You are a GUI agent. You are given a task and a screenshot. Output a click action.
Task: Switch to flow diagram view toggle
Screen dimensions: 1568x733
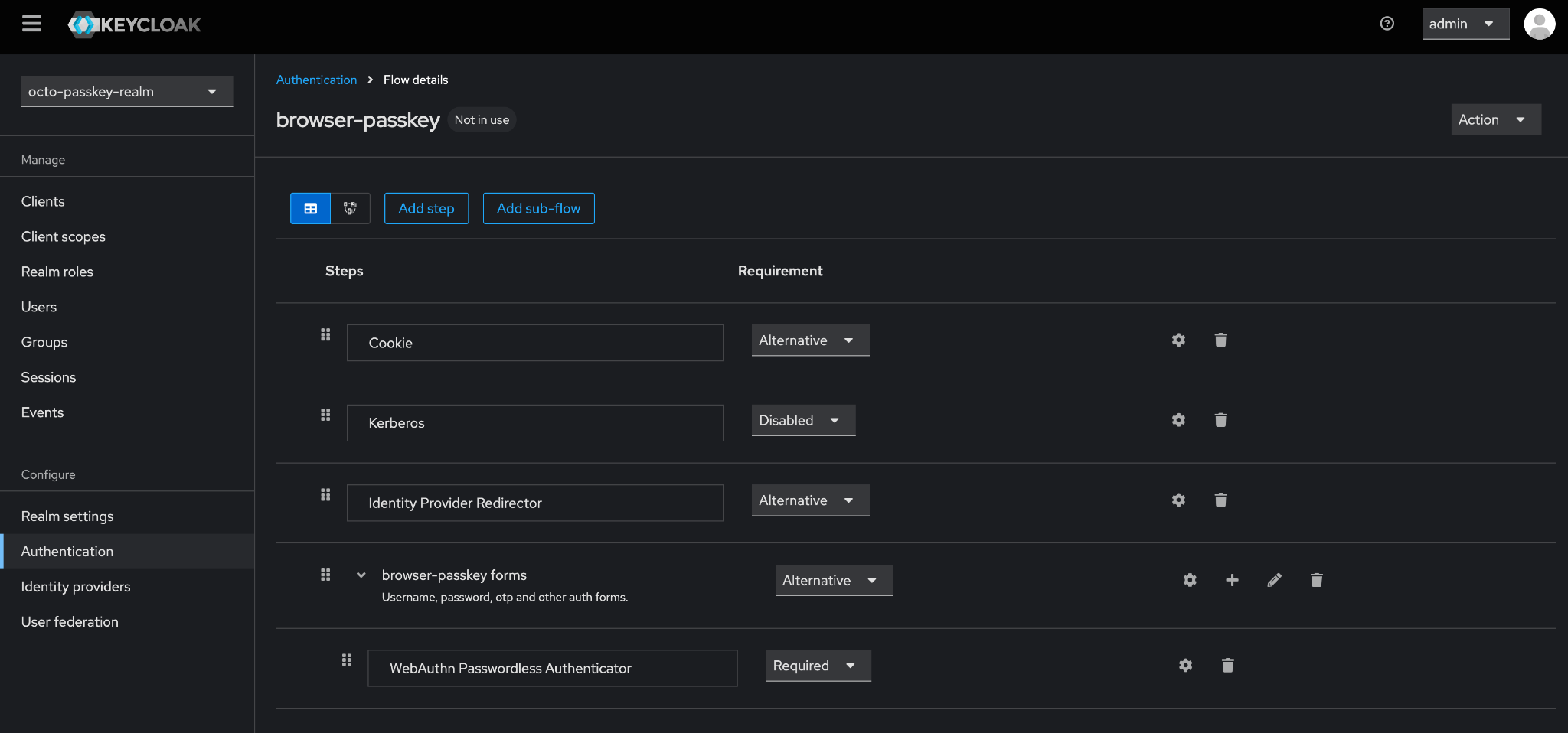pyautogui.click(x=350, y=208)
